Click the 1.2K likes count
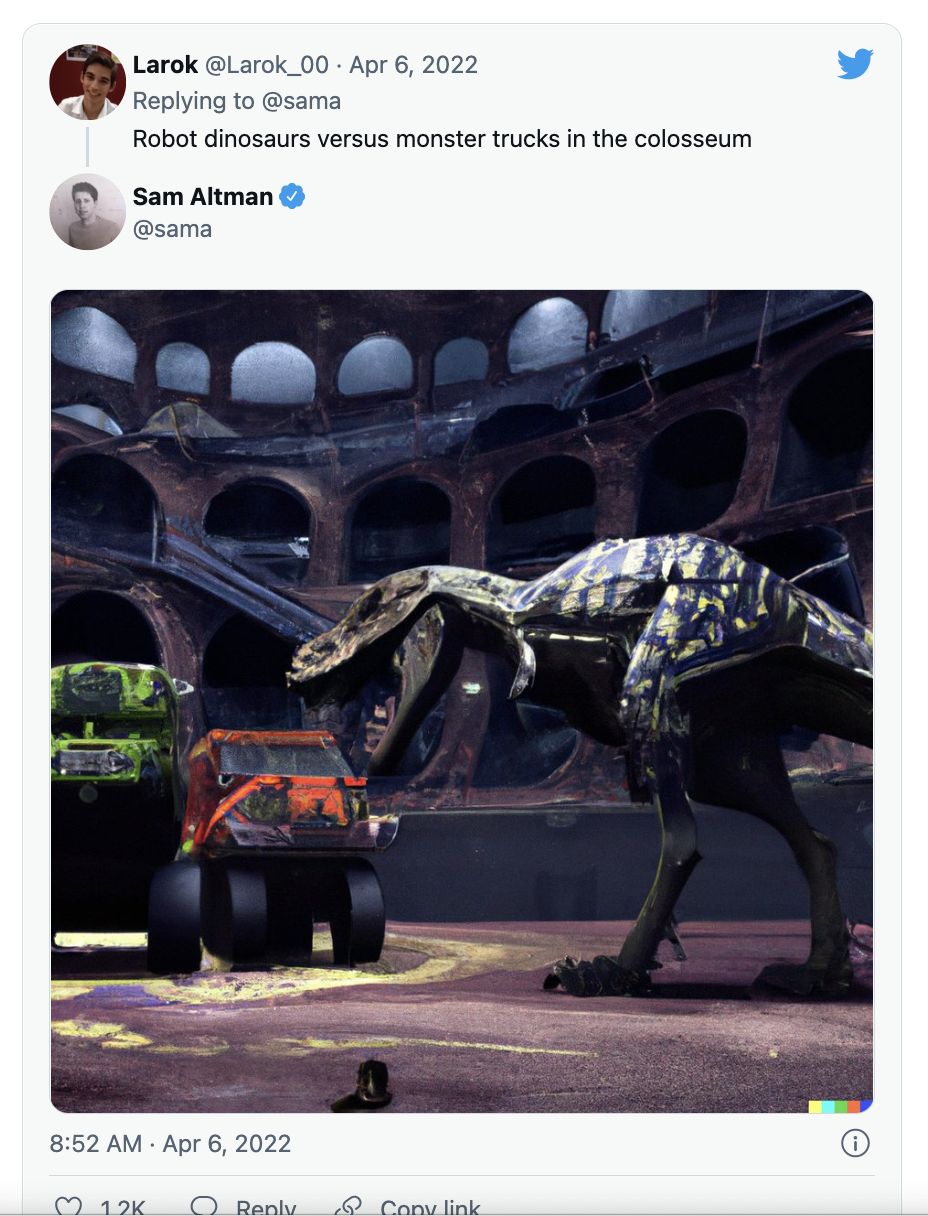 [x=124, y=1208]
